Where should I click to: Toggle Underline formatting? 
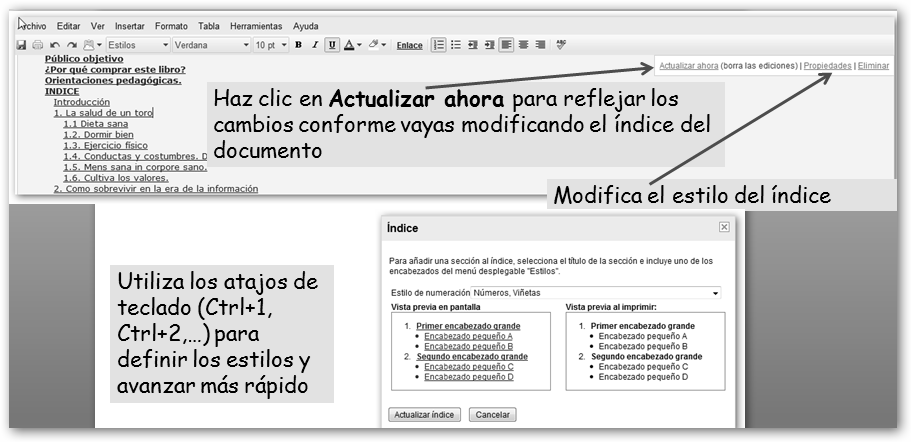[331, 45]
